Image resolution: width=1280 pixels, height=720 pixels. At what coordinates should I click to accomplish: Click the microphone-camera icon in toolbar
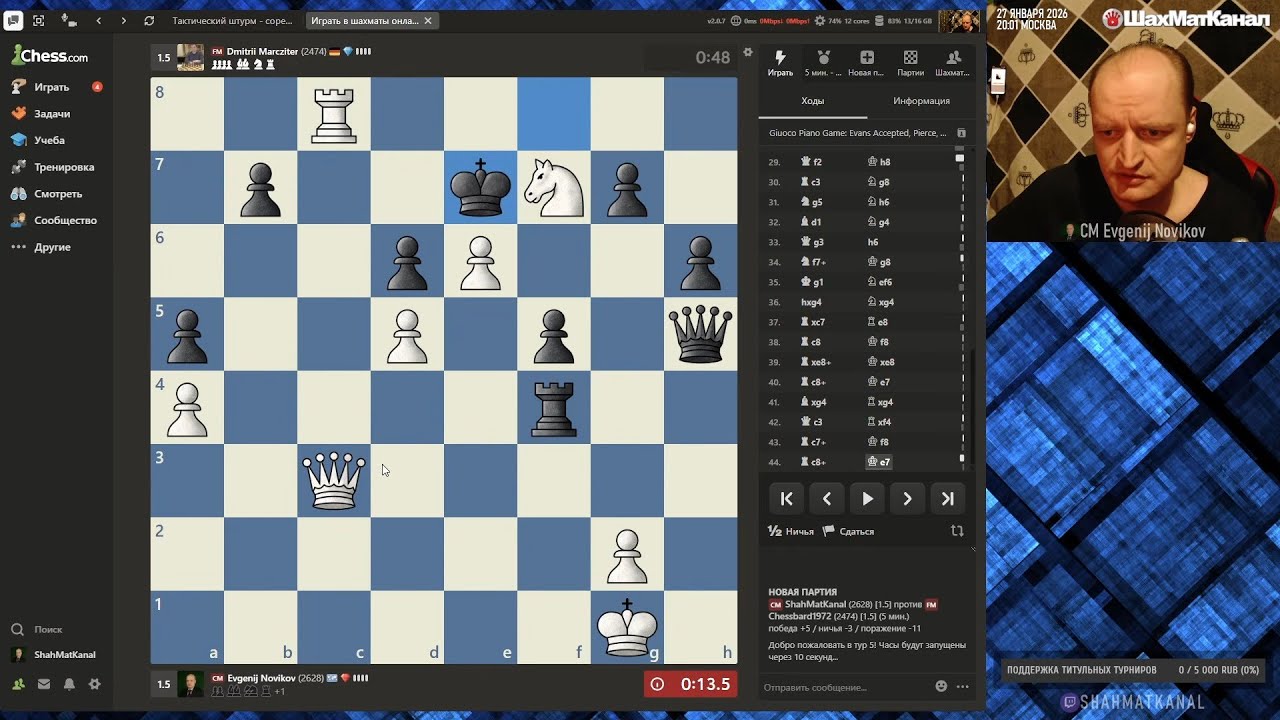(68, 20)
